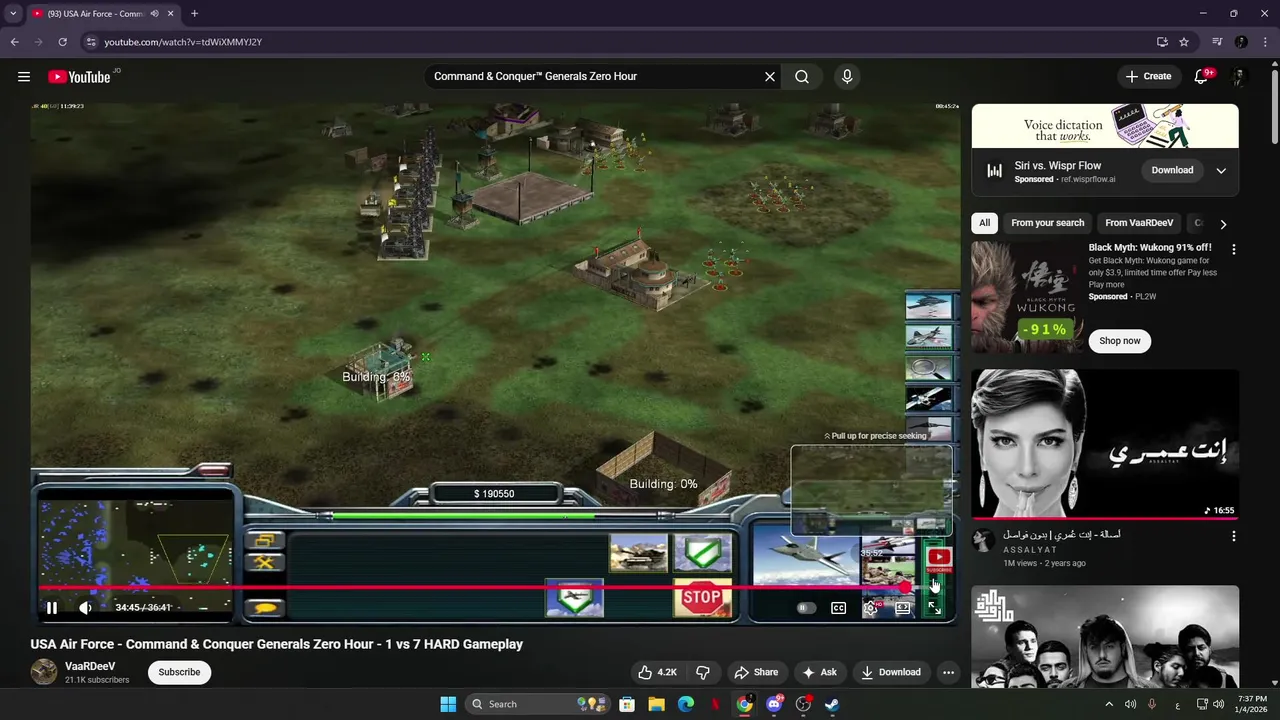Image resolution: width=1280 pixels, height=720 pixels.
Task: Mute the tab via audio icon
Action: point(154,14)
